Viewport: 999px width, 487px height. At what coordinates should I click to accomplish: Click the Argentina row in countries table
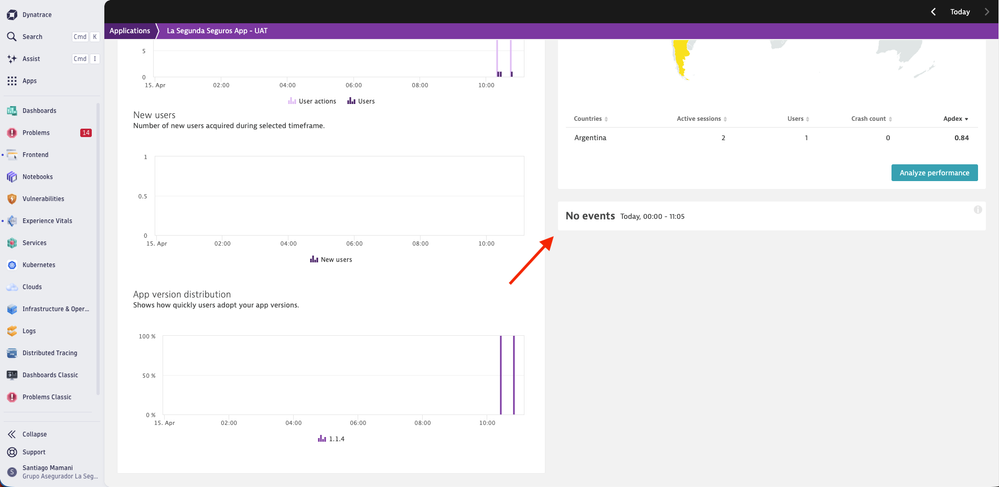pyautogui.click(x=772, y=138)
